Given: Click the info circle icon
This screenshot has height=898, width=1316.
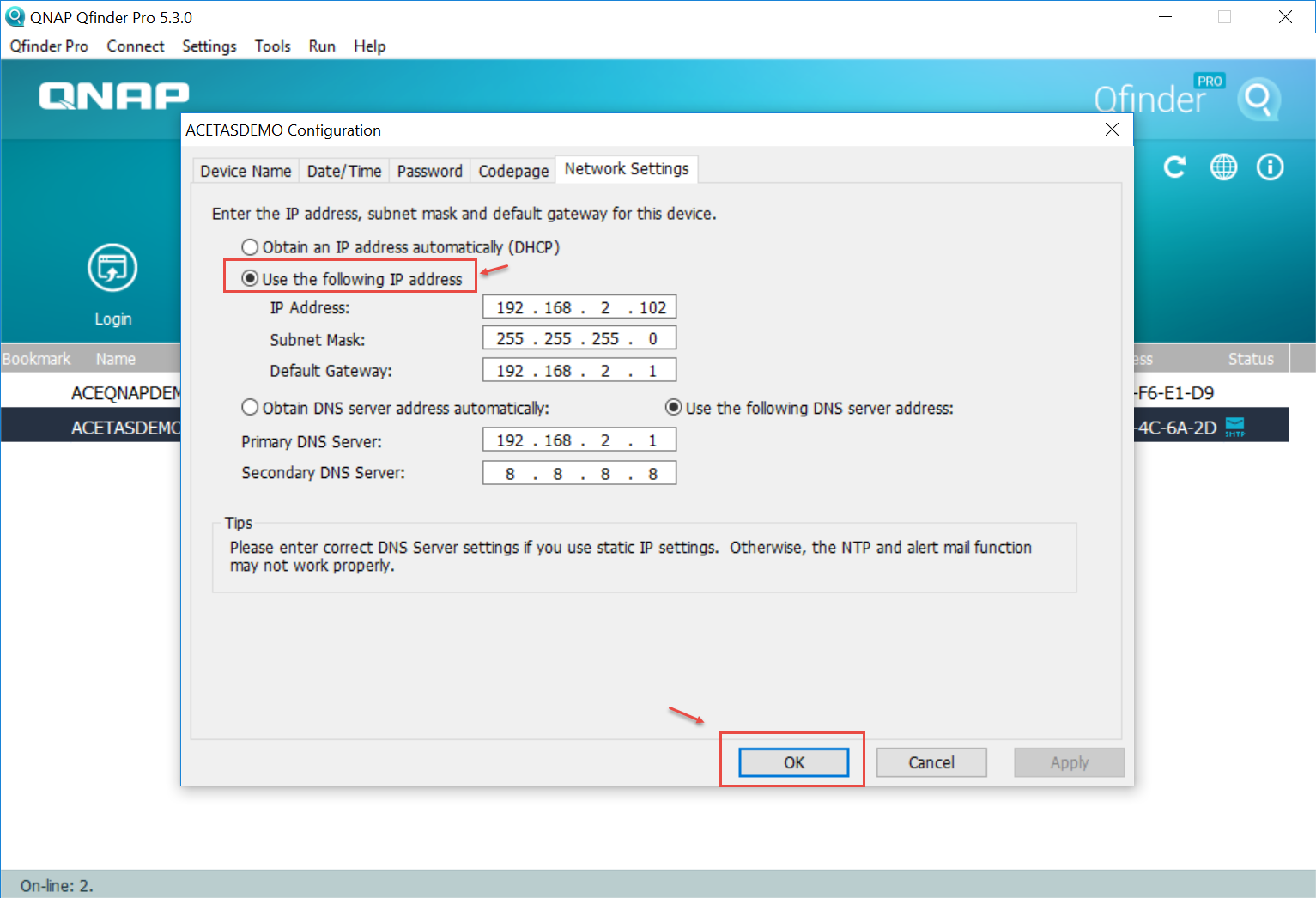Looking at the screenshot, I should (1270, 167).
